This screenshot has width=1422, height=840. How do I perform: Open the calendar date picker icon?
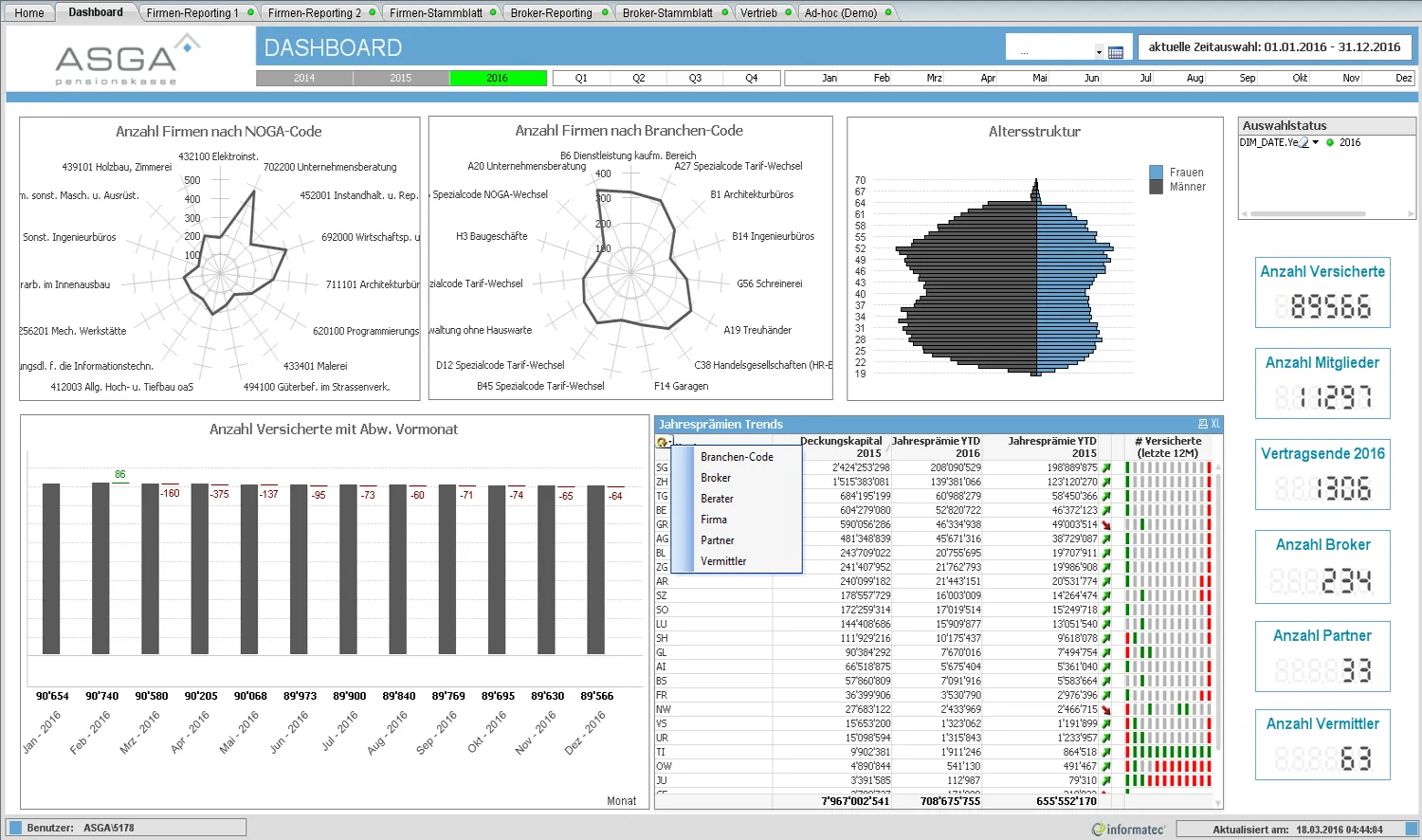point(1116,52)
